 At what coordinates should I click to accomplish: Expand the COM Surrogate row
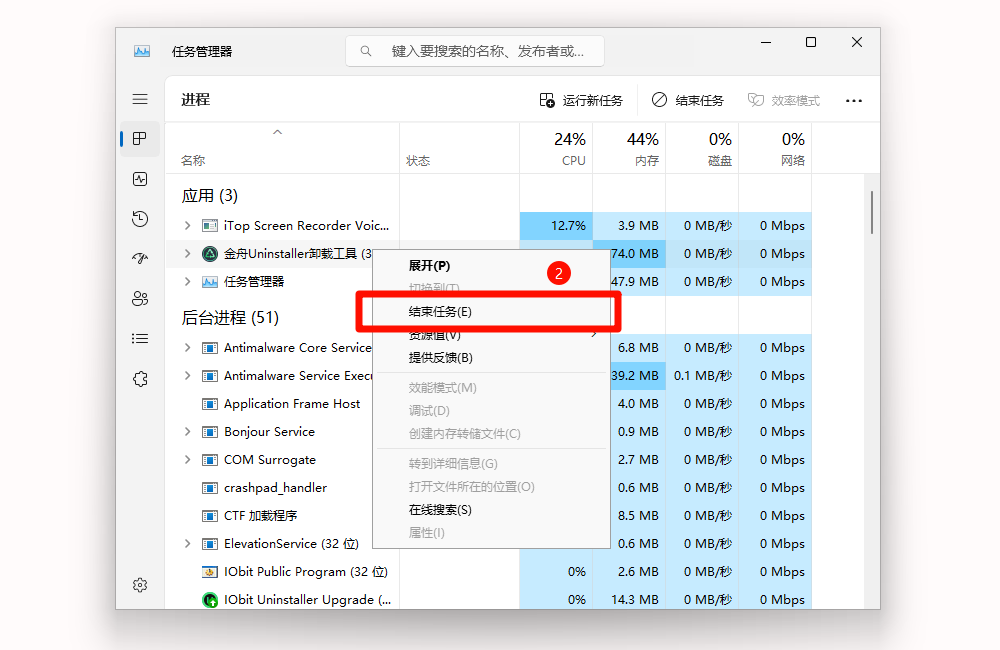(x=187, y=460)
